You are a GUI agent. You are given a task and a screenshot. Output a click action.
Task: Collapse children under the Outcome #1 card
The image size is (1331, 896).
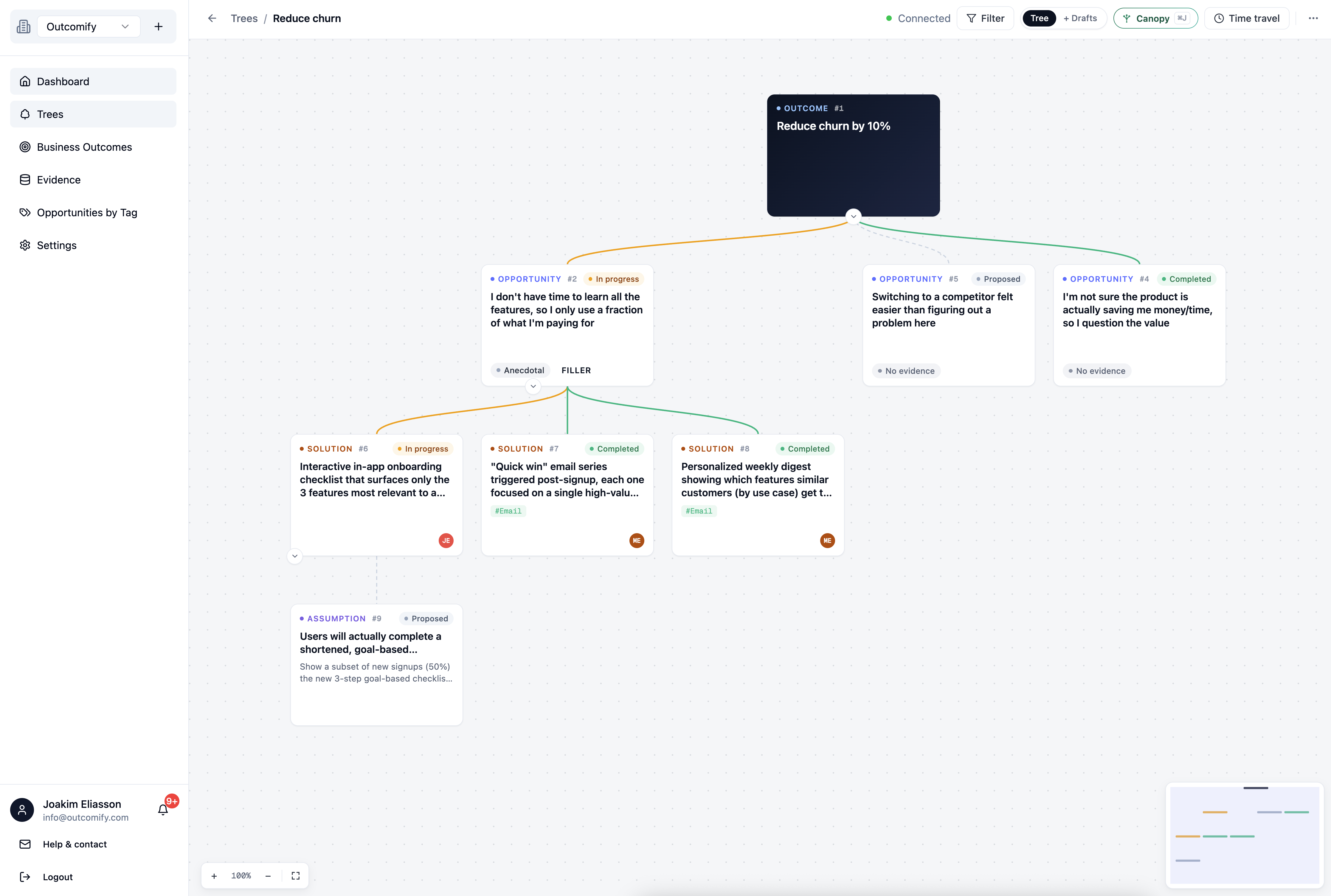pyautogui.click(x=853, y=216)
